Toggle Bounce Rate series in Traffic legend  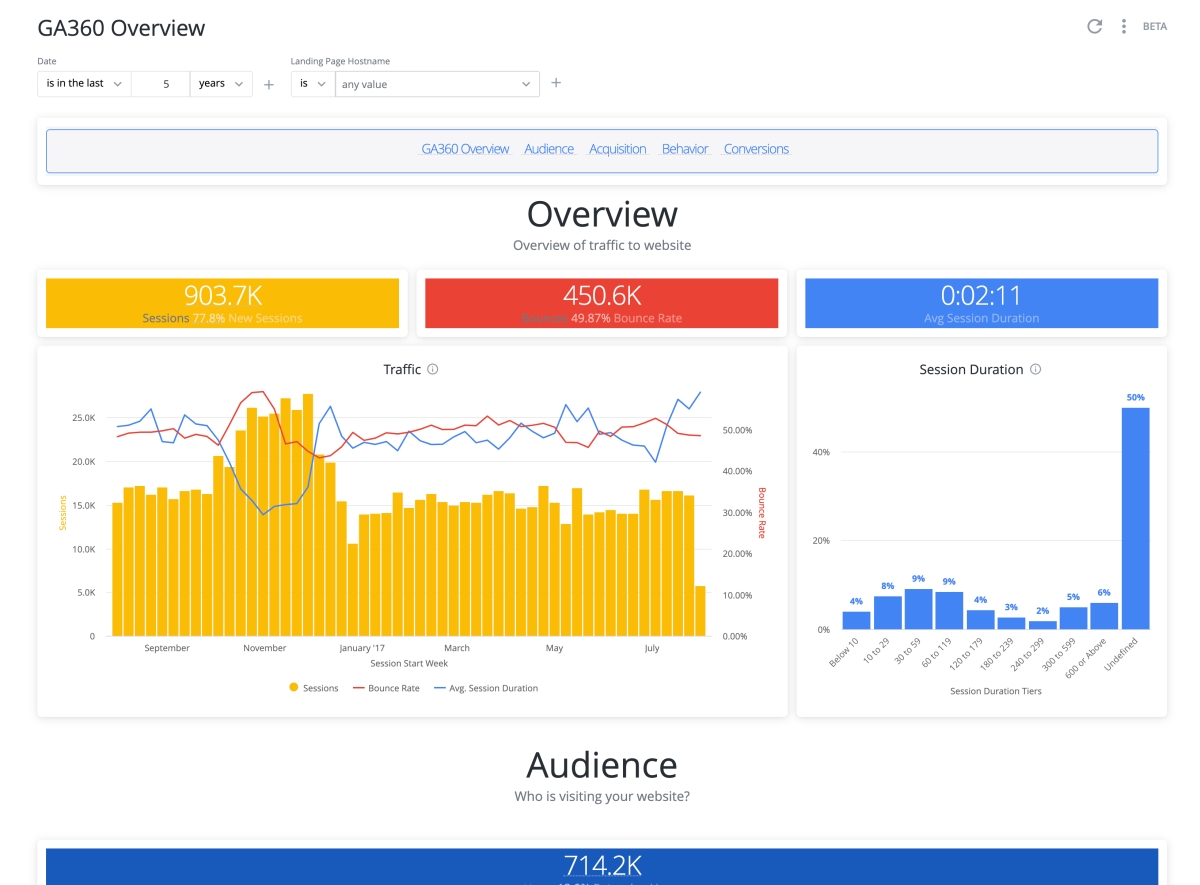click(386, 688)
